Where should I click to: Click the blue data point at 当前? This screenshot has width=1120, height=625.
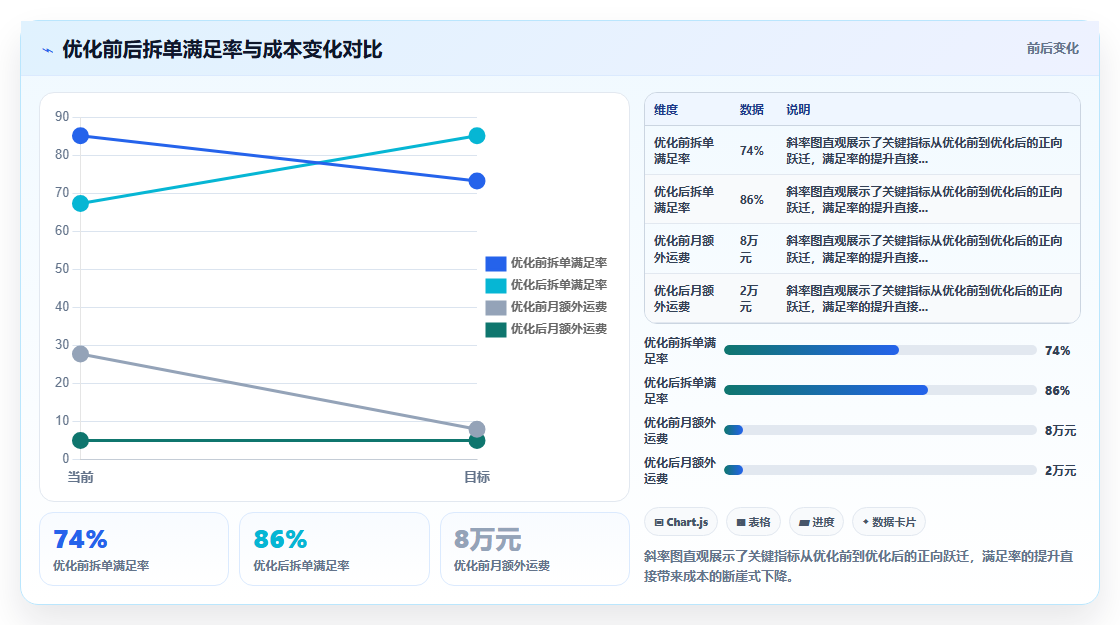[x=81, y=136]
